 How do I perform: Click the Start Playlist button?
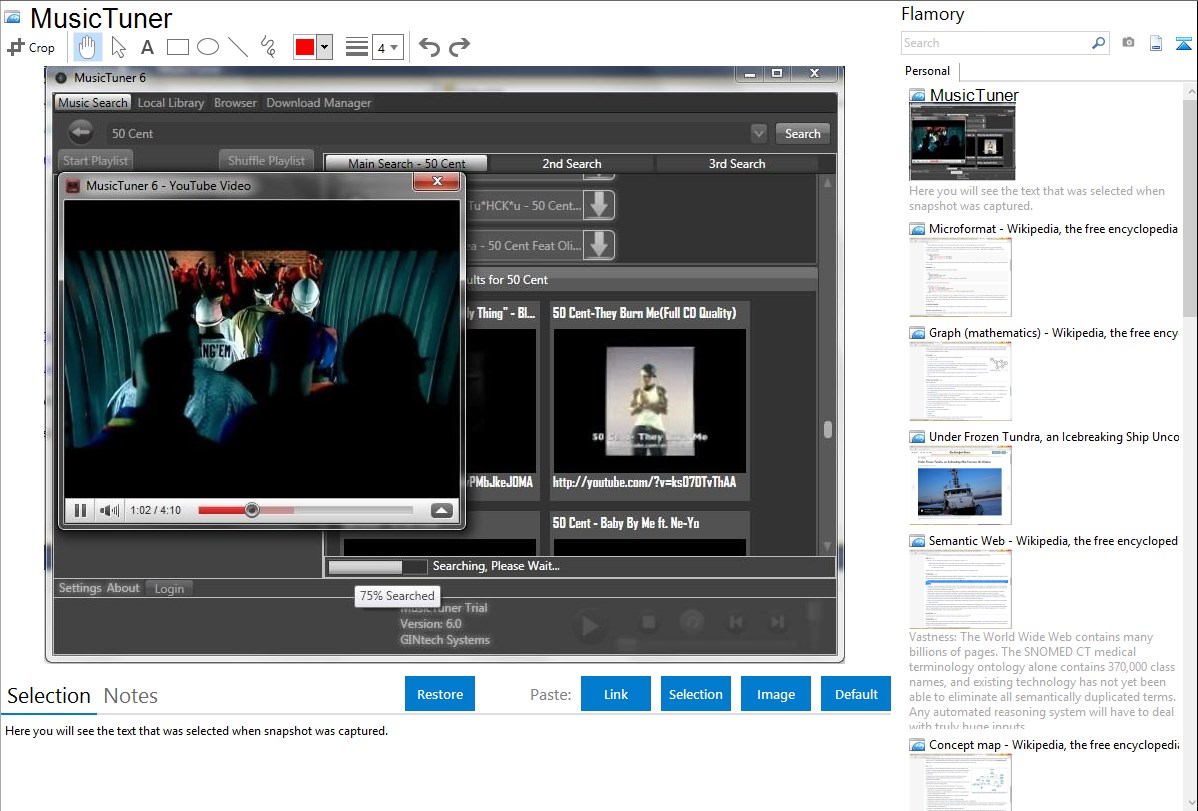[x=96, y=161]
